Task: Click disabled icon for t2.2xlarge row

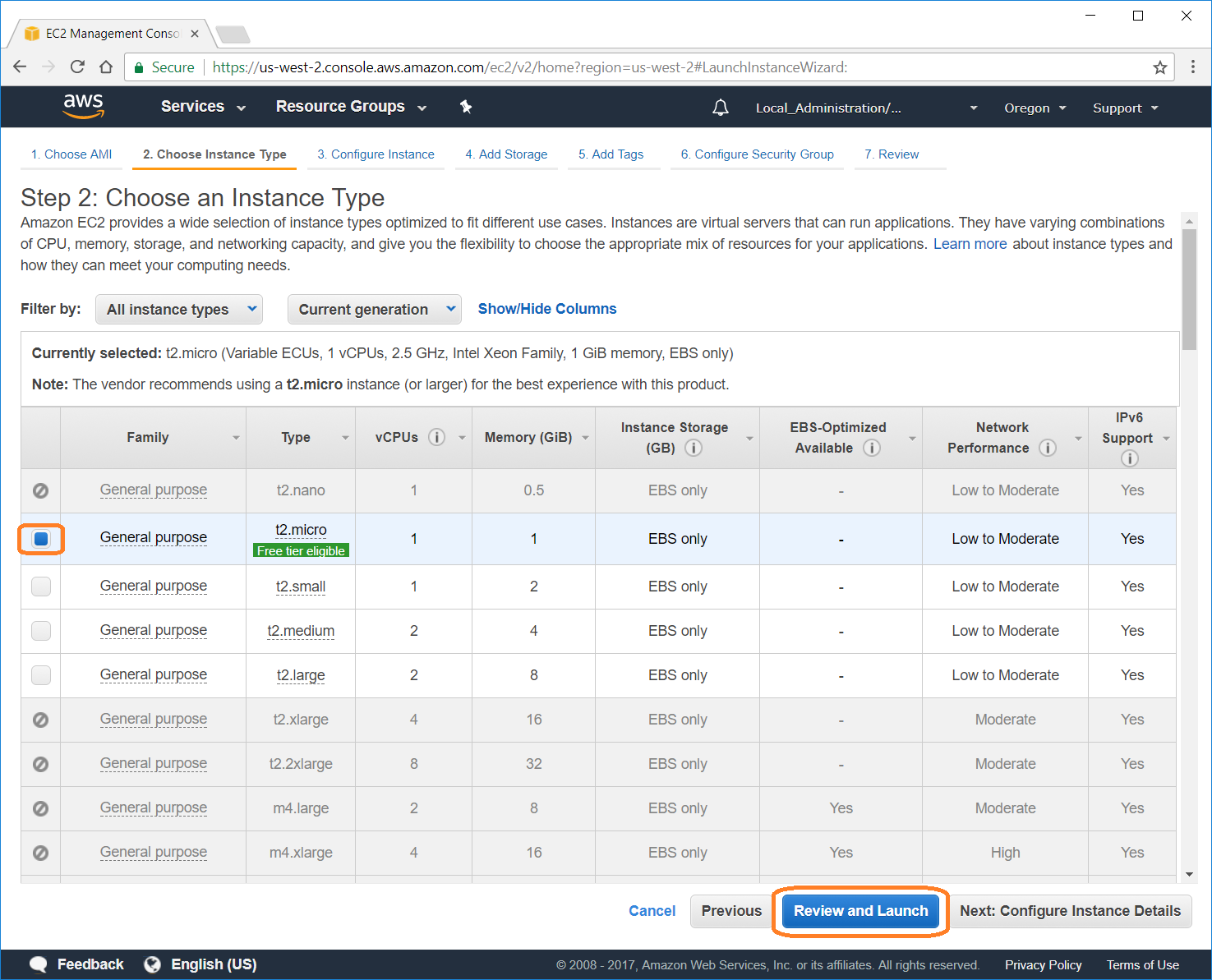Action: pos(40,764)
